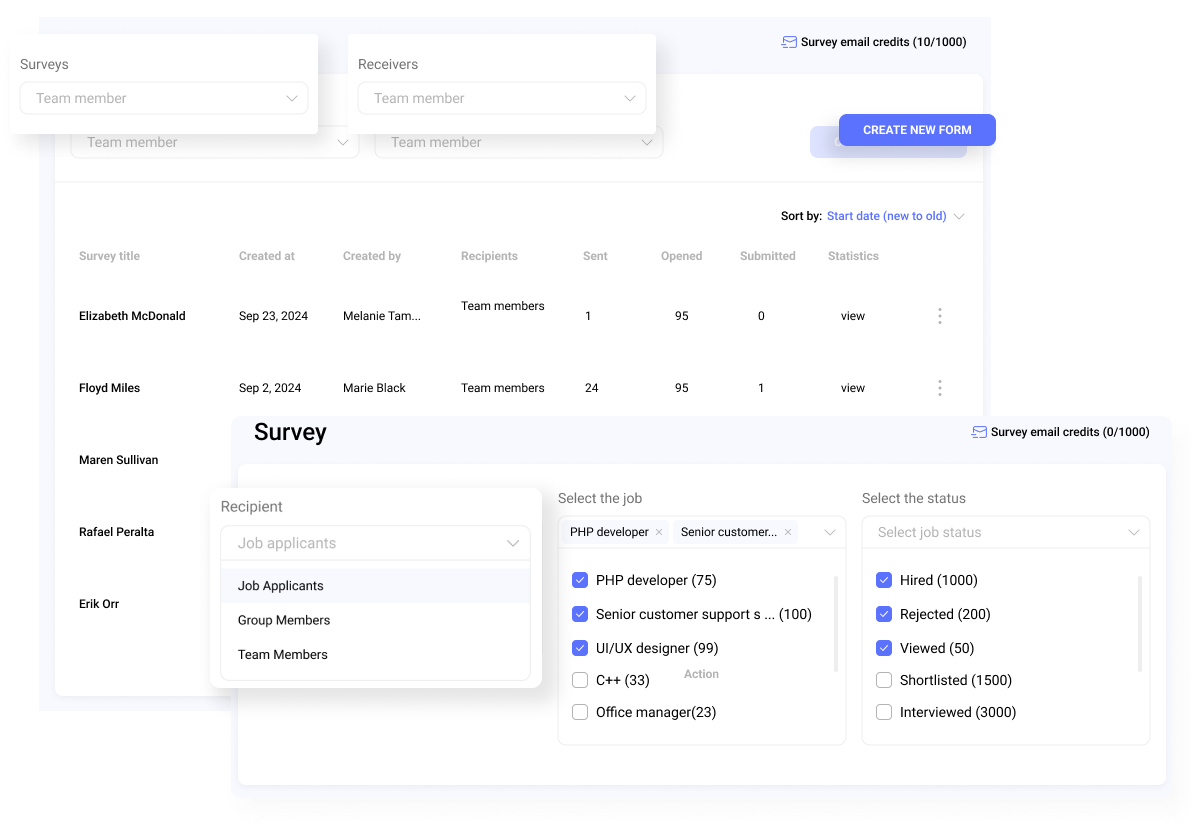This screenshot has height=831, width=1202.
Task: Remove the PHP developer filter chip
Action: [x=658, y=532]
